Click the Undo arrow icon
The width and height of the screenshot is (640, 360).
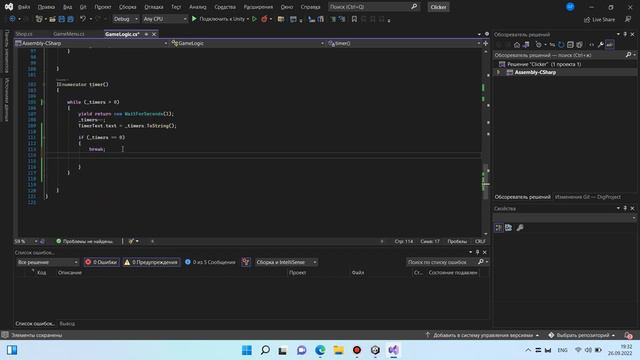(x=83, y=19)
